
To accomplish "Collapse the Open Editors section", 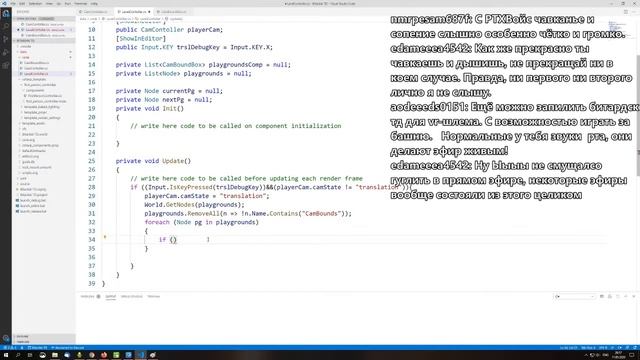I will 44,19.
